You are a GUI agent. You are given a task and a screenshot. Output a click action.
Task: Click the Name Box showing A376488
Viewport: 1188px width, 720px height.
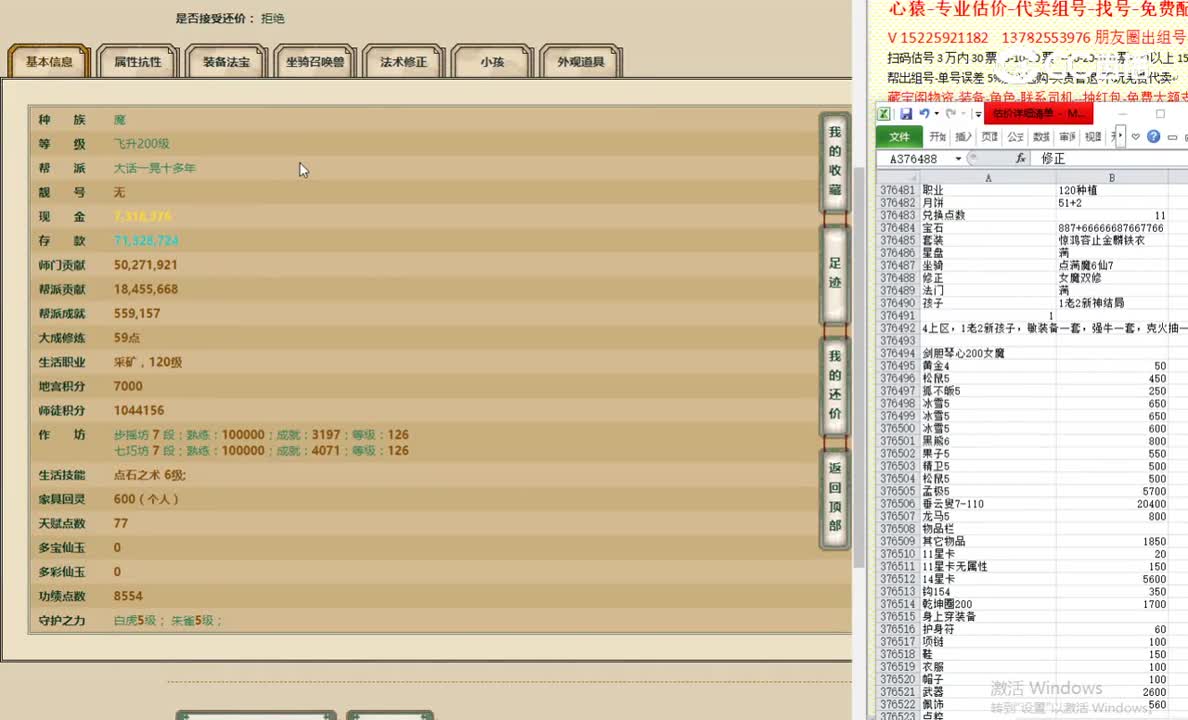click(914, 158)
